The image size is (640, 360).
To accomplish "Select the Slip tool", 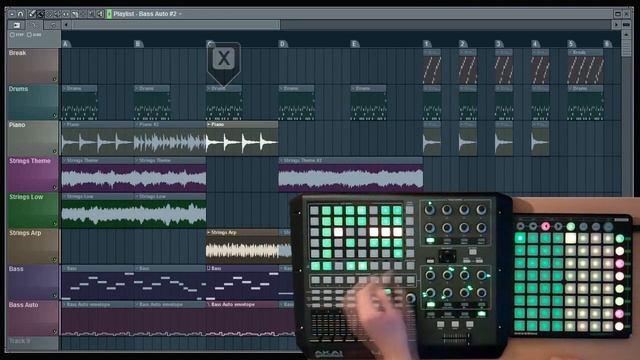I will [66, 14].
